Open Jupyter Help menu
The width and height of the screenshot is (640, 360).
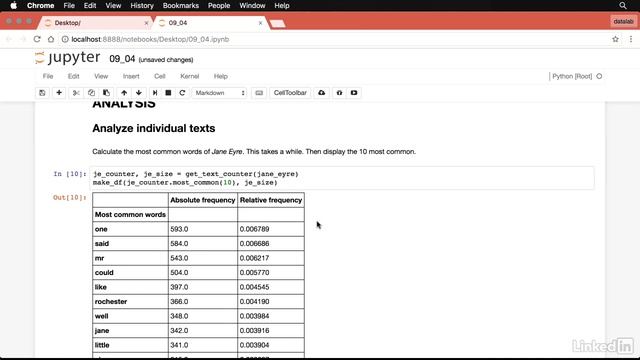220,76
